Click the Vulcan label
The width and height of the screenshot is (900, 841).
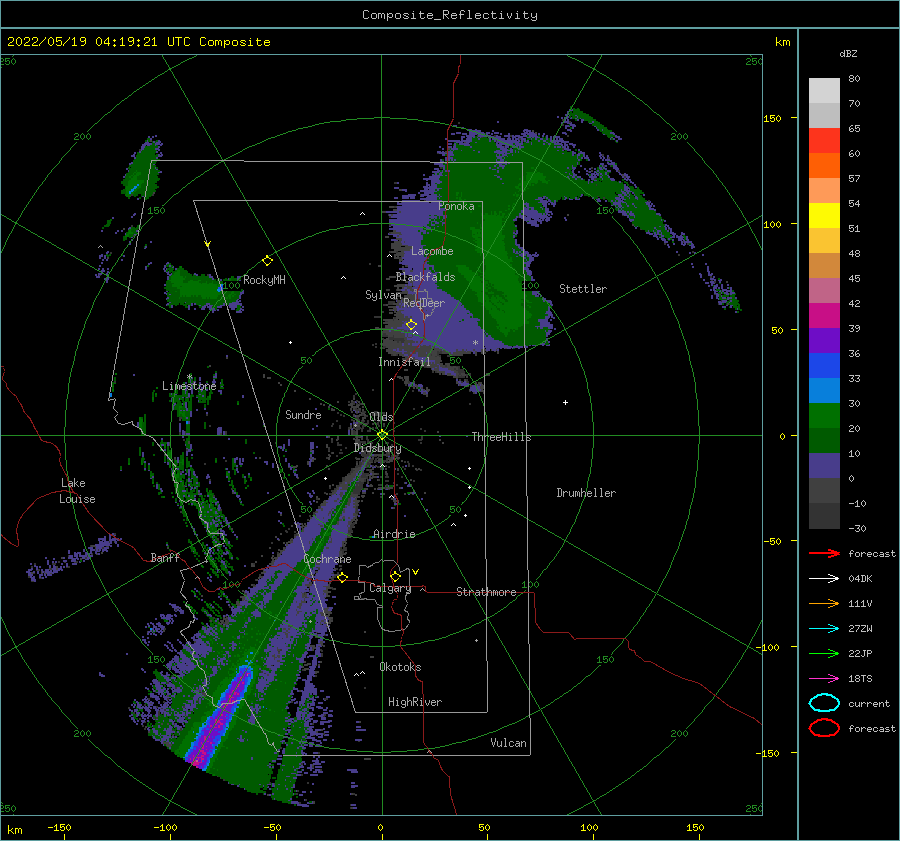point(509,743)
